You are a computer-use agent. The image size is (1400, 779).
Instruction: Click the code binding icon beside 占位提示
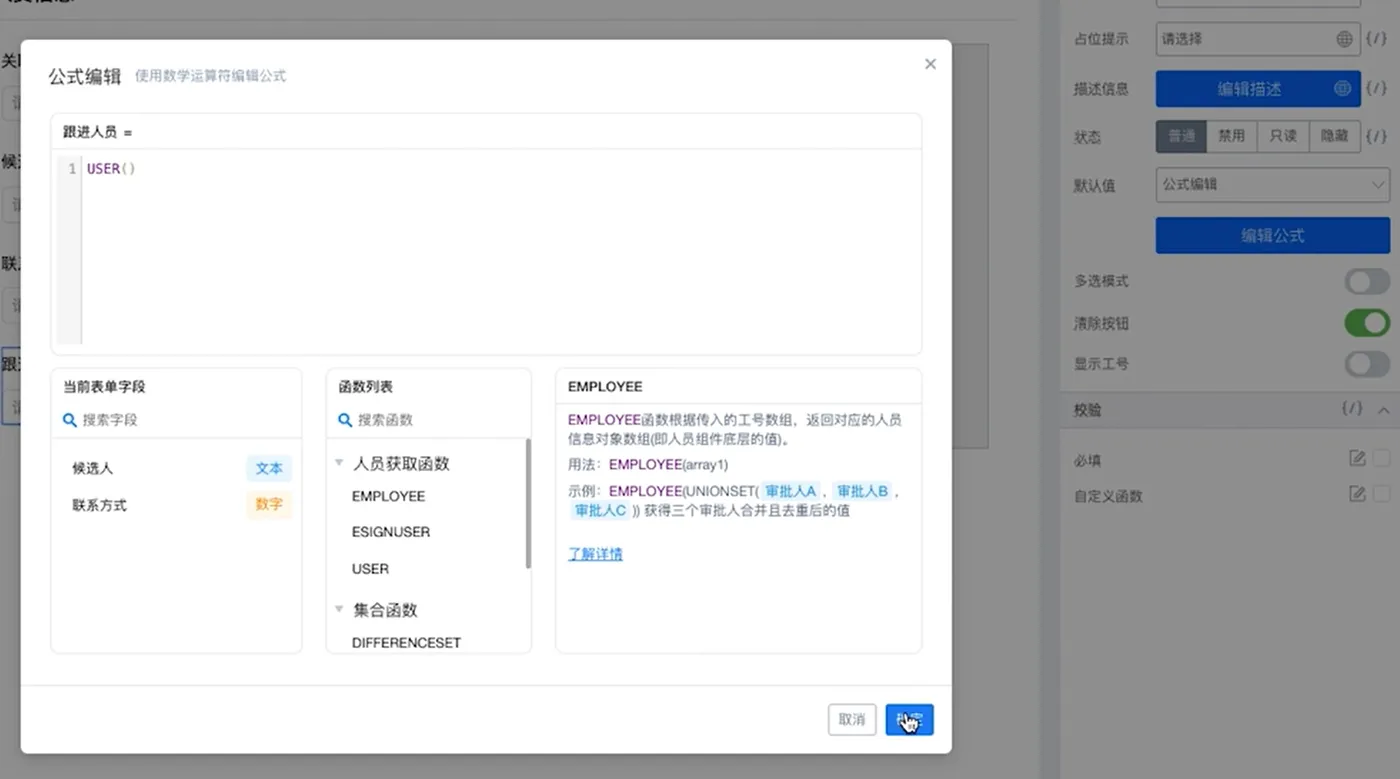coord(1377,39)
